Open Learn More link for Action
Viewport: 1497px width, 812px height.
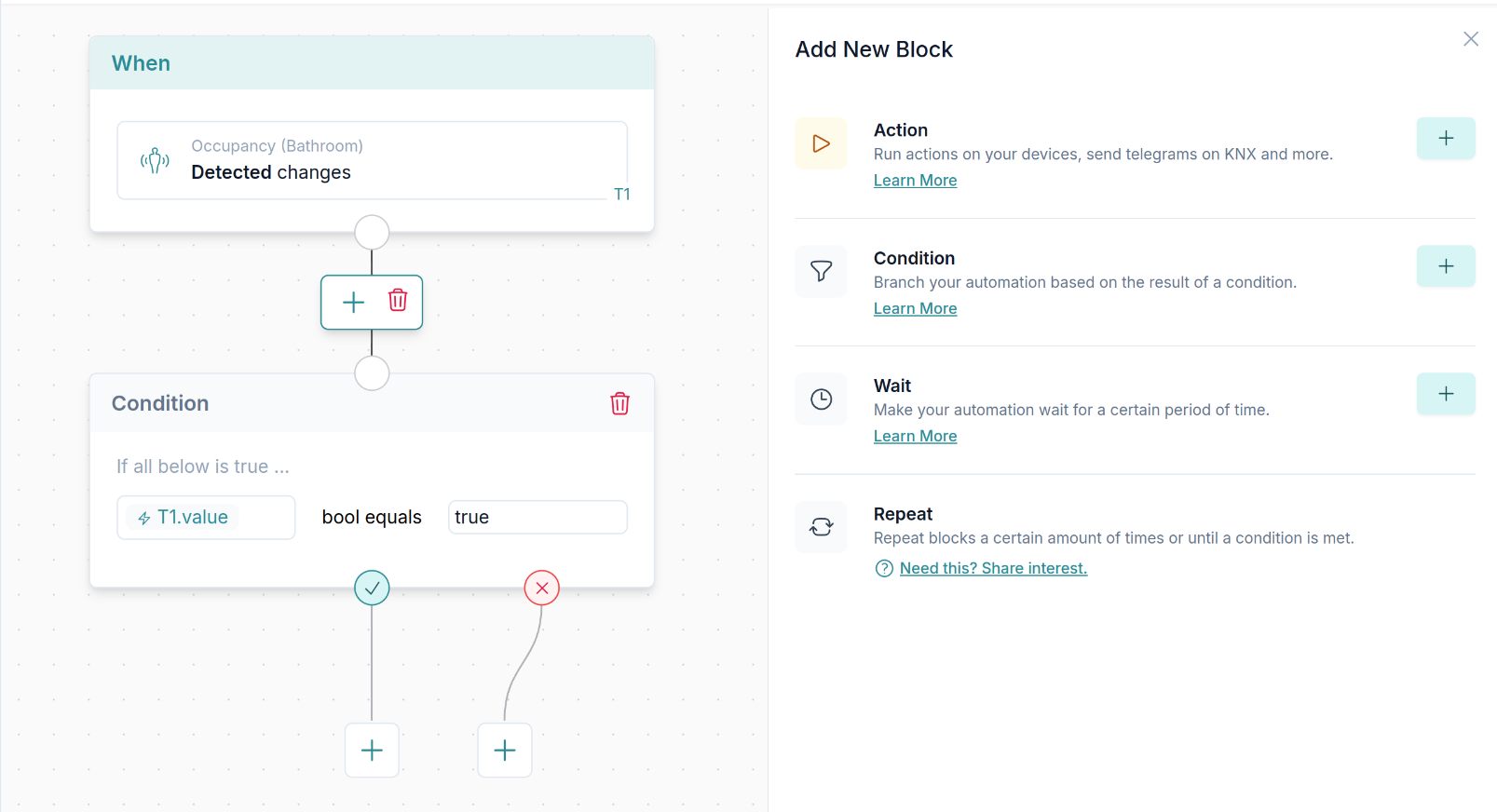click(915, 181)
